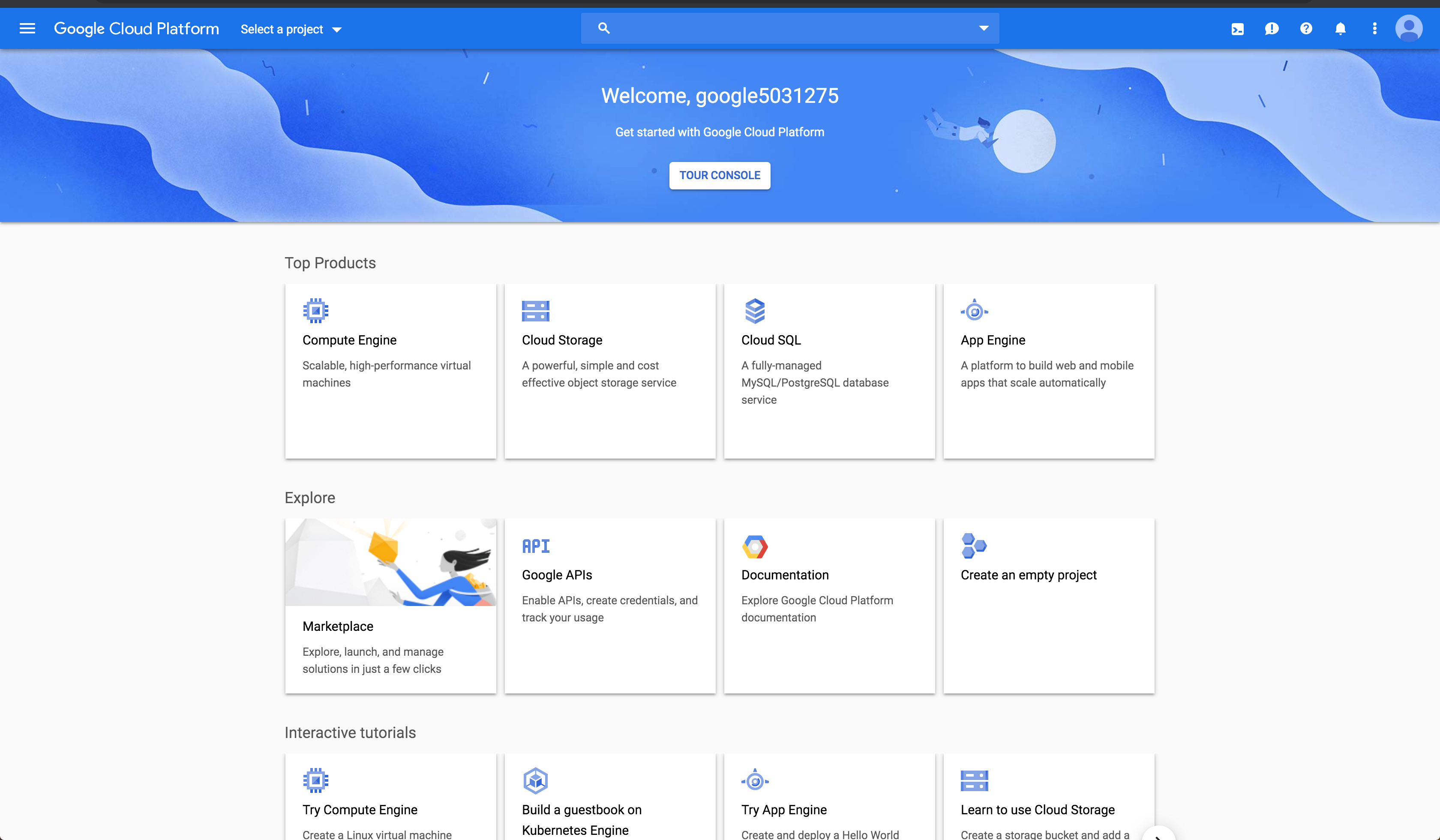Click the TOUR CONSOLE button

click(720, 175)
